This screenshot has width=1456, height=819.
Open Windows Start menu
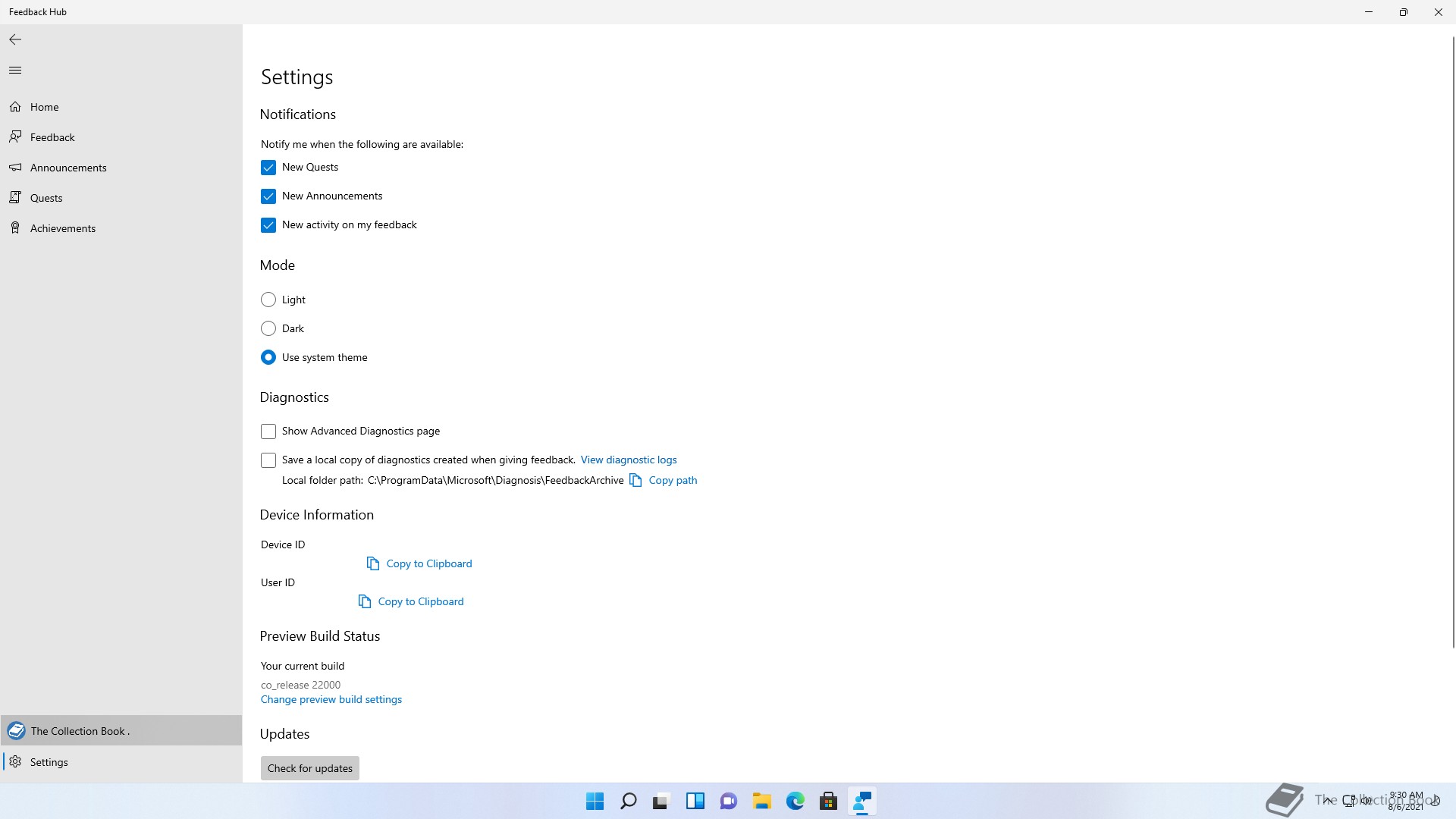[595, 801]
